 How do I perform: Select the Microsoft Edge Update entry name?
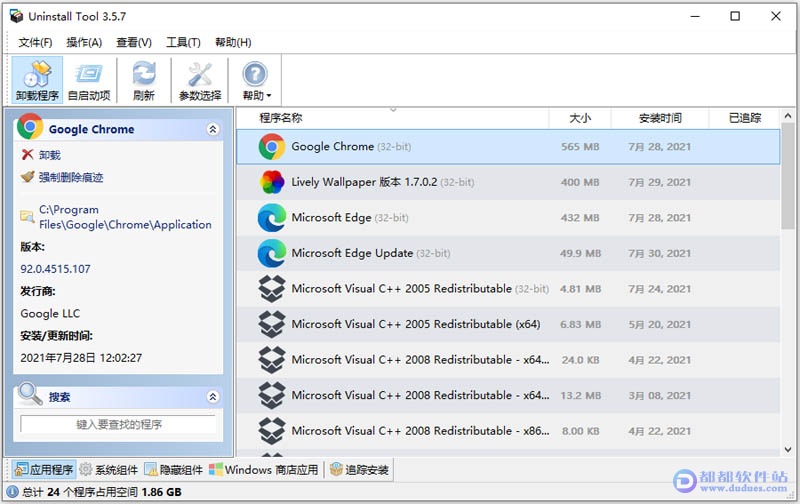coord(352,253)
